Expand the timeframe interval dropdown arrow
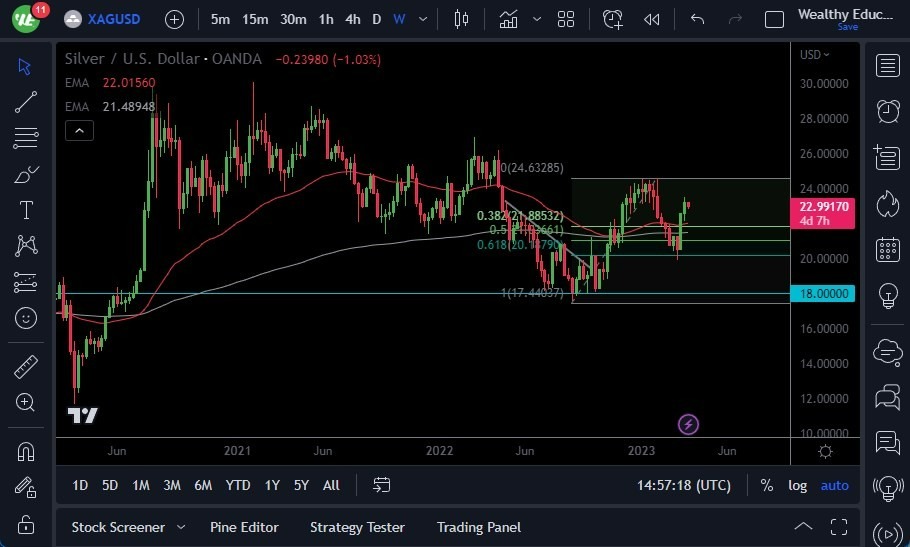This screenshot has height=547, width=910. click(426, 19)
